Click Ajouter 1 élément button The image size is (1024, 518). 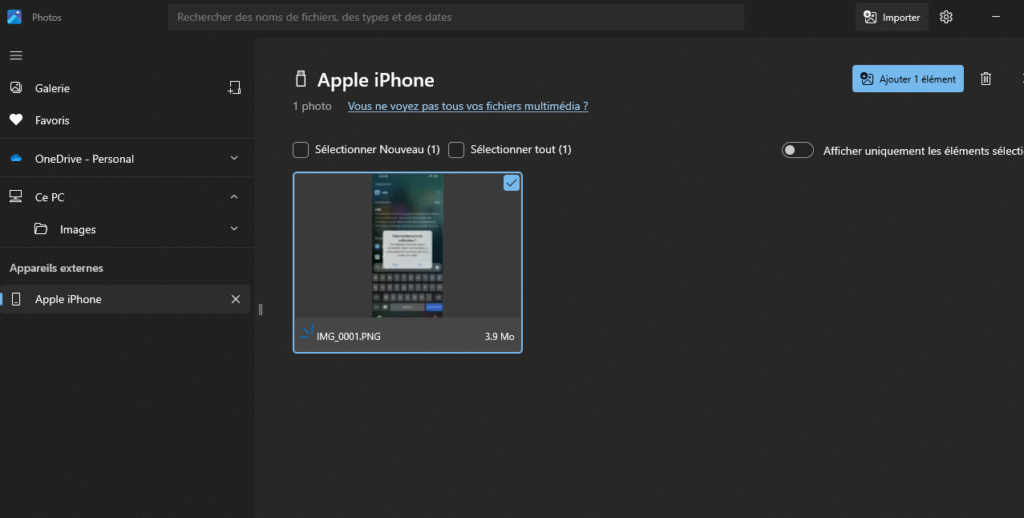point(908,78)
